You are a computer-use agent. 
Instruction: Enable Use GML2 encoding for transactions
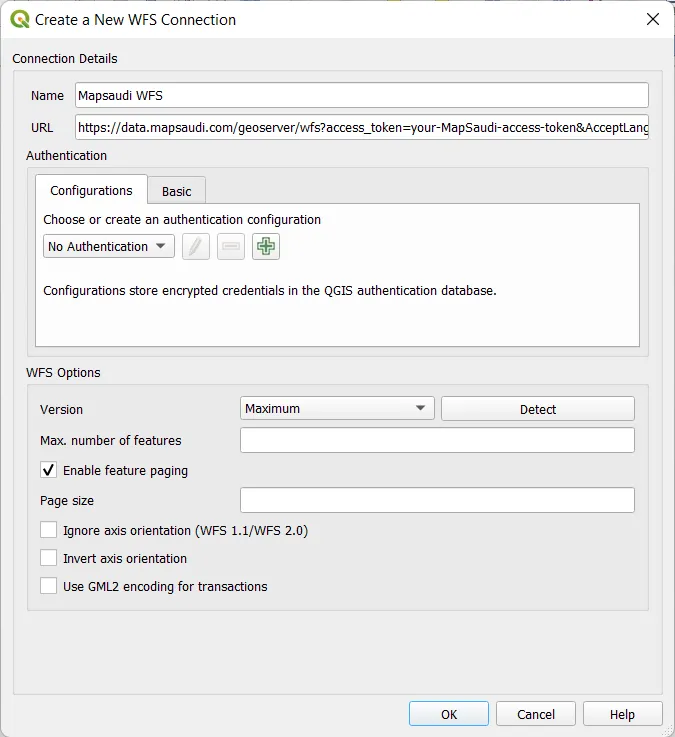click(48, 586)
